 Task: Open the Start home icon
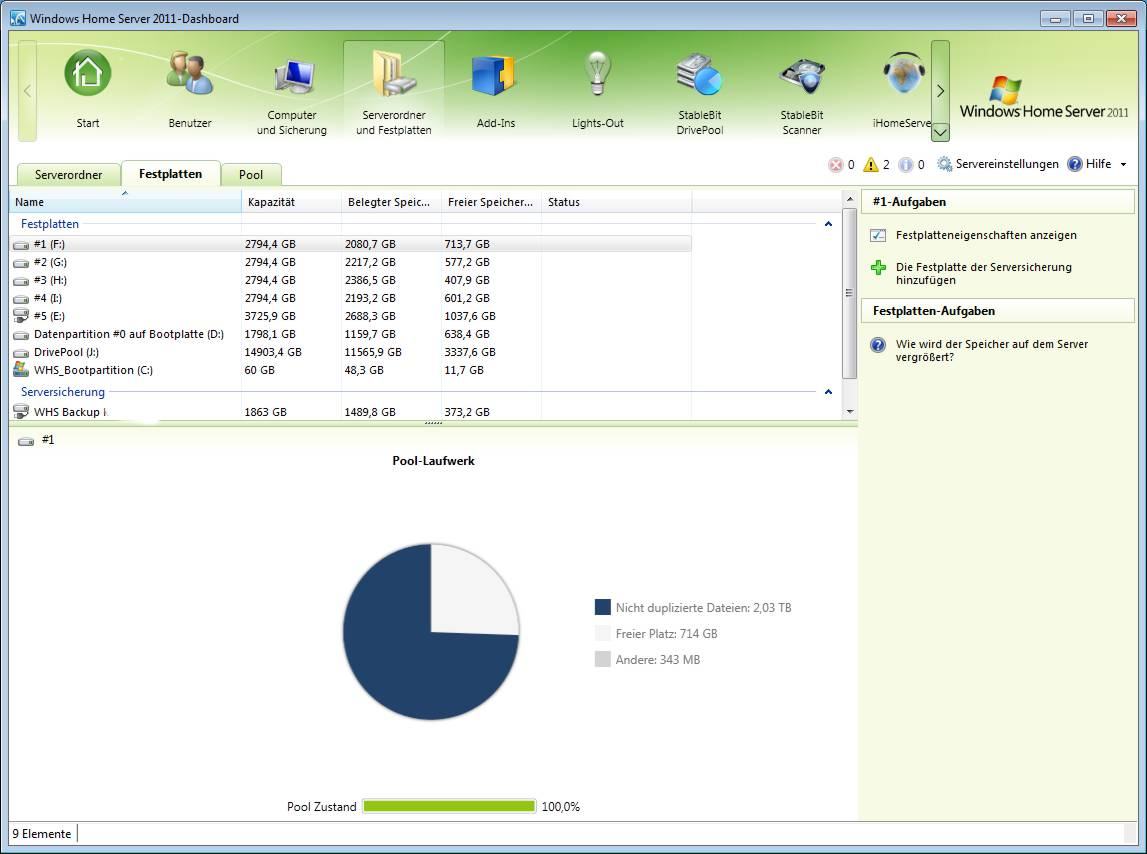click(88, 74)
